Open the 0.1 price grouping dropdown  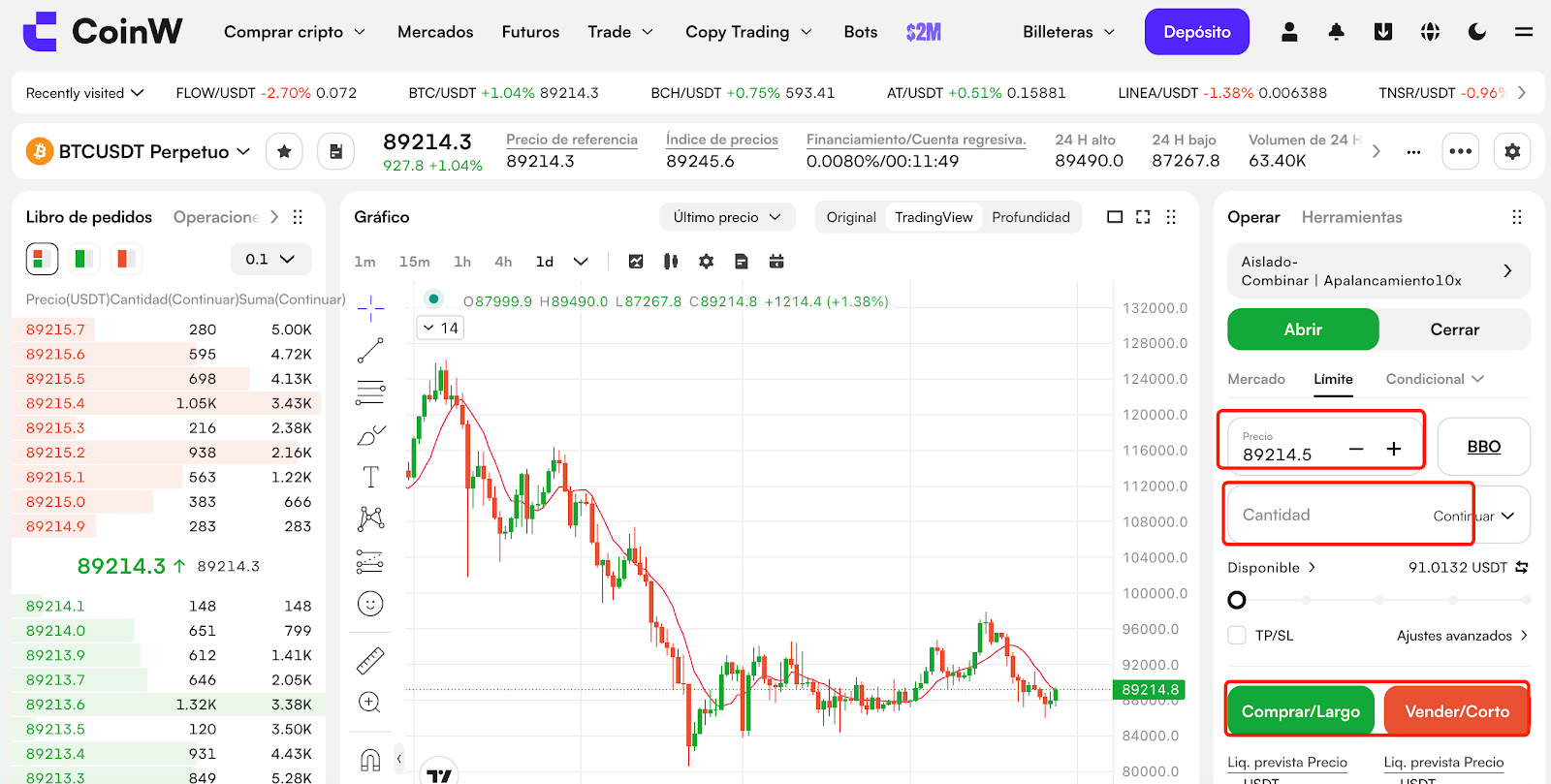[270, 259]
